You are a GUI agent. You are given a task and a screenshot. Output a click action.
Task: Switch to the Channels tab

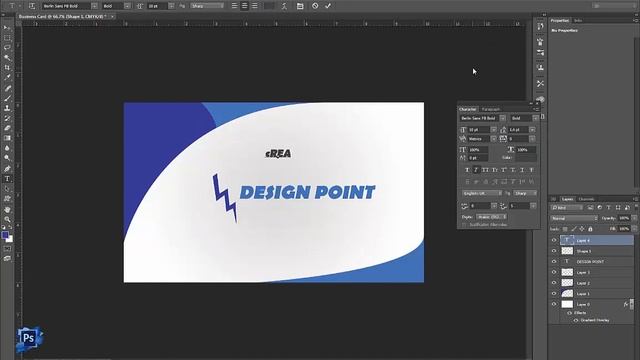586,199
